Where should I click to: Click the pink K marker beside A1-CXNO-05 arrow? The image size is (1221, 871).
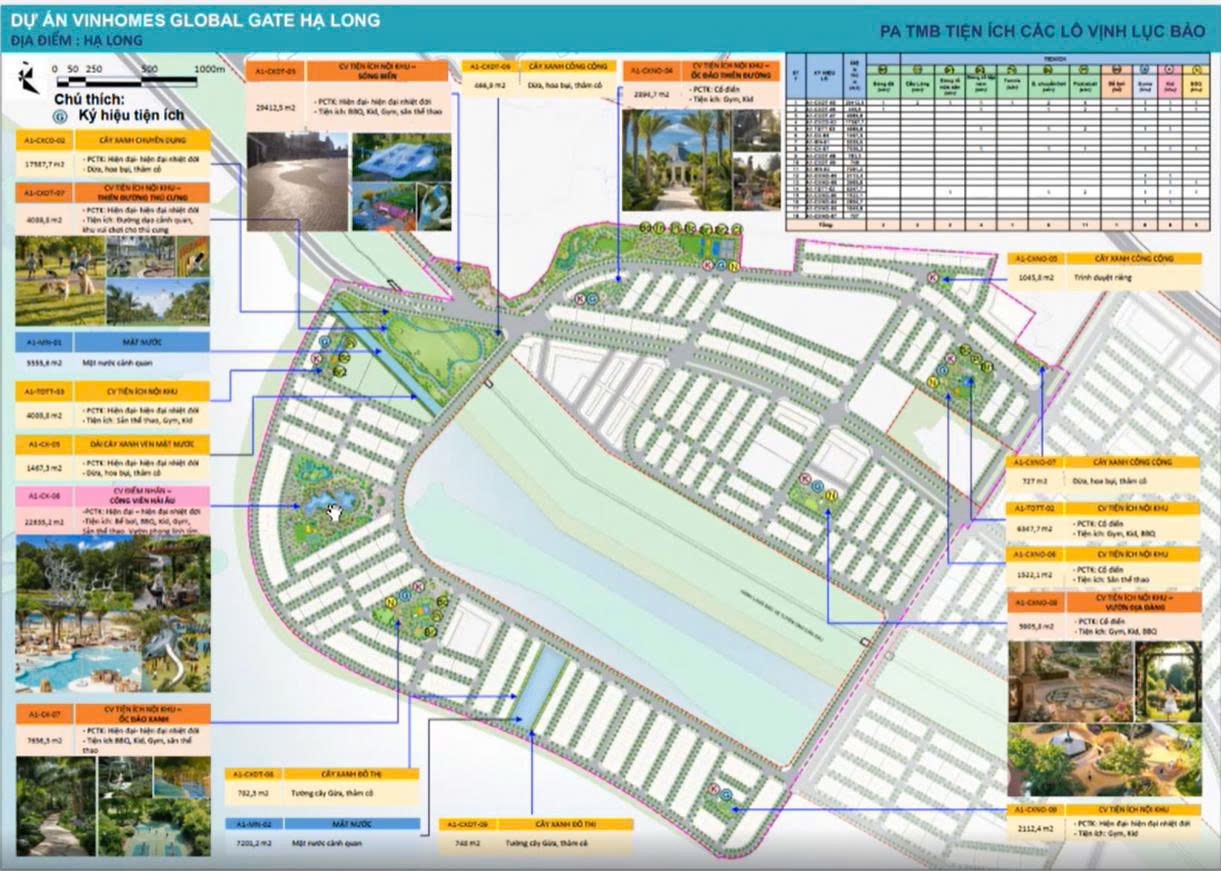coord(934,278)
